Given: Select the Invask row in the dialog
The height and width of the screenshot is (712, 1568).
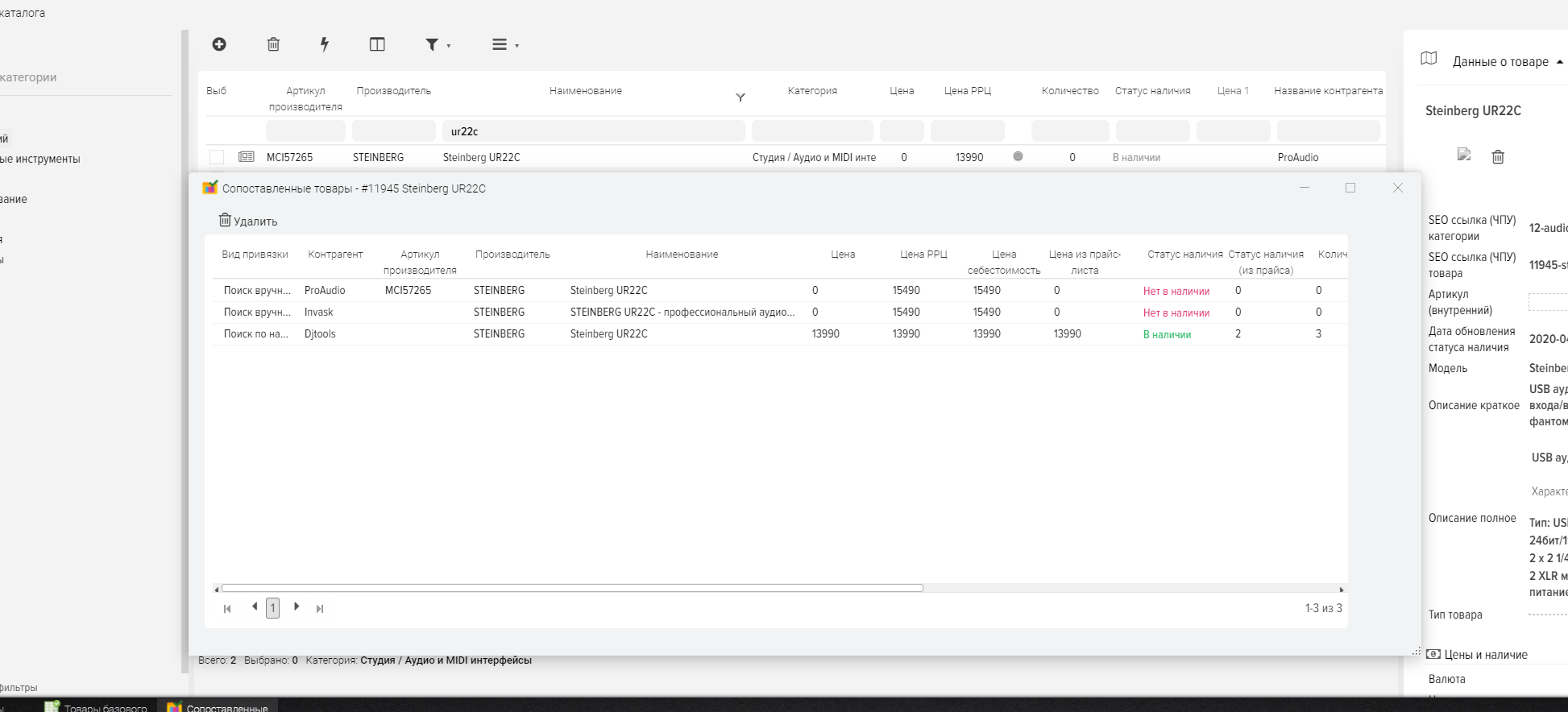Looking at the screenshot, I should pos(780,312).
